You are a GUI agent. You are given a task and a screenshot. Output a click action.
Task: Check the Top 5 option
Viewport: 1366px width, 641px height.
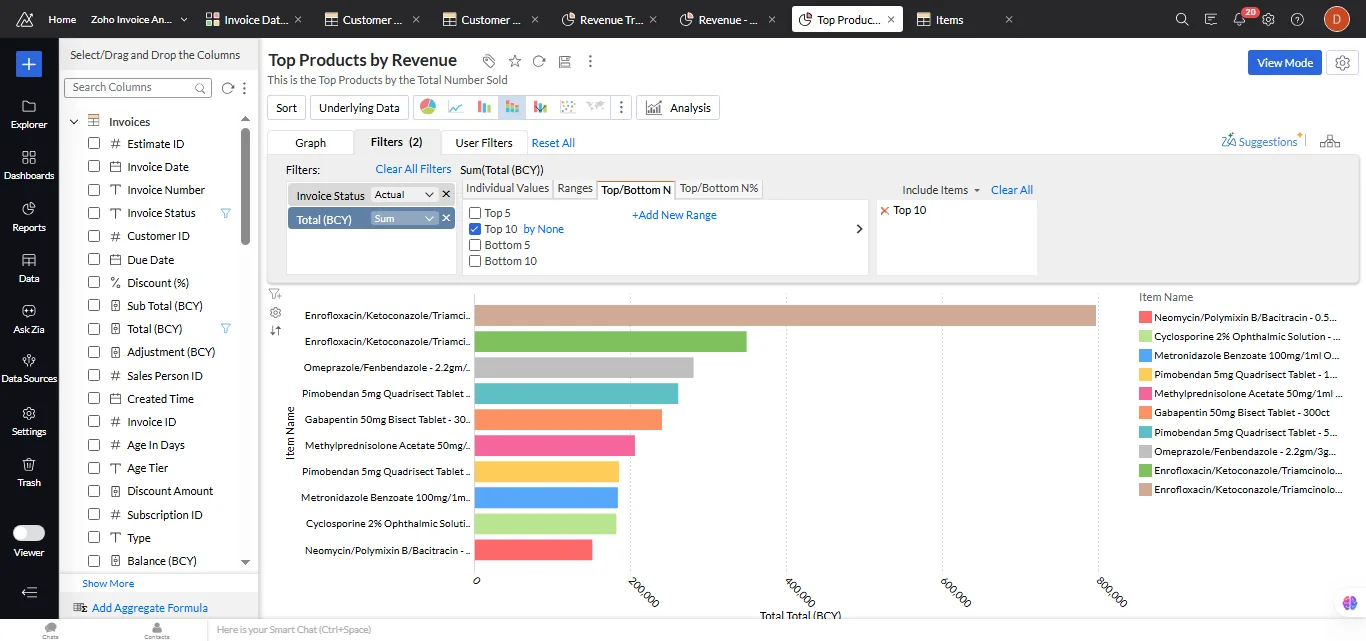point(475,213)
